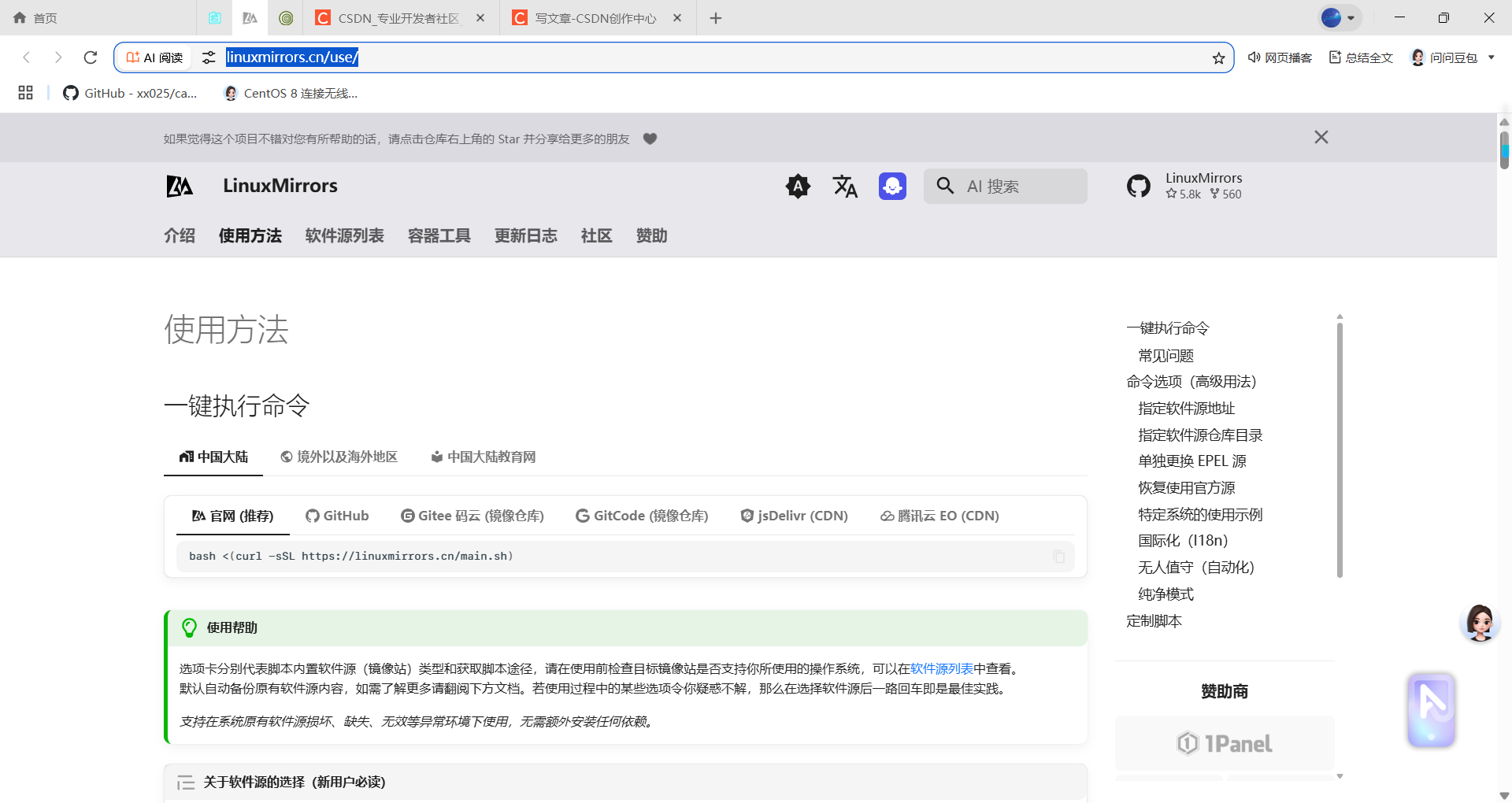The height and width of the screenshot is (803, 1512).
Task: Open the apps grid in bookmarks bar
Action: [25, 93]
